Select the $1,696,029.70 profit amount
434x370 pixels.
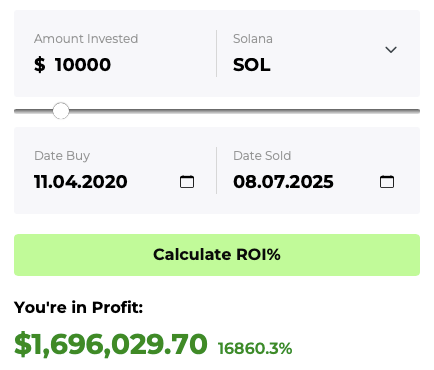coord(111,344)
